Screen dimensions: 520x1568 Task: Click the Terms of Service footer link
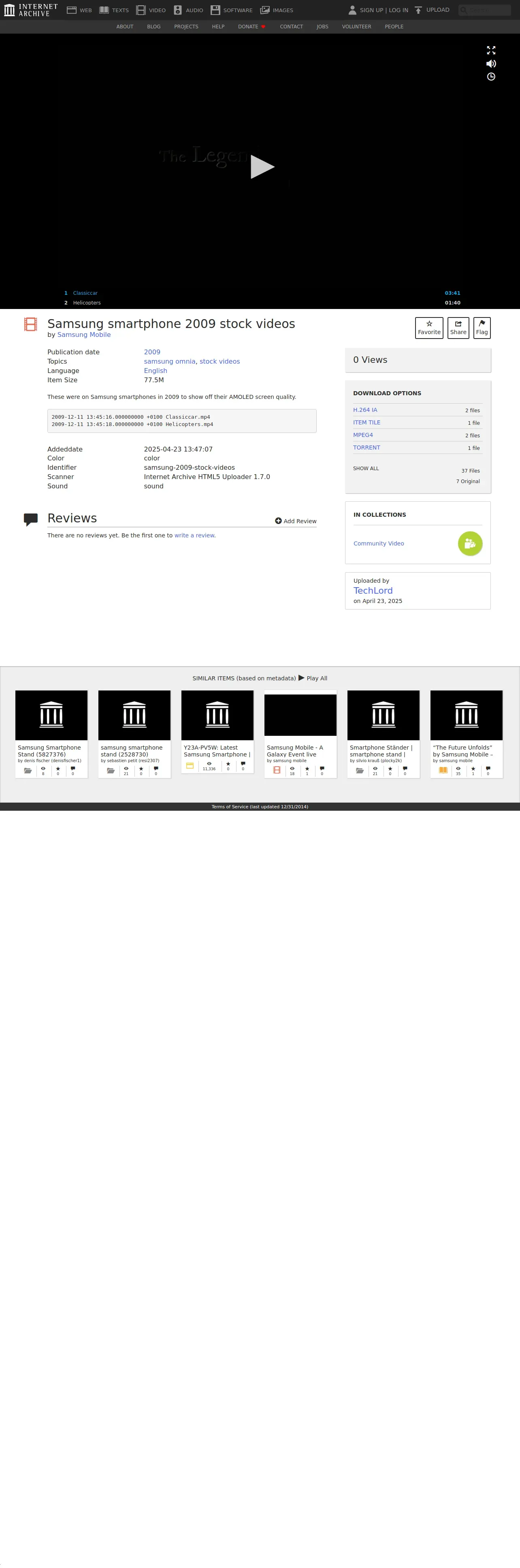tap(260, 807)
